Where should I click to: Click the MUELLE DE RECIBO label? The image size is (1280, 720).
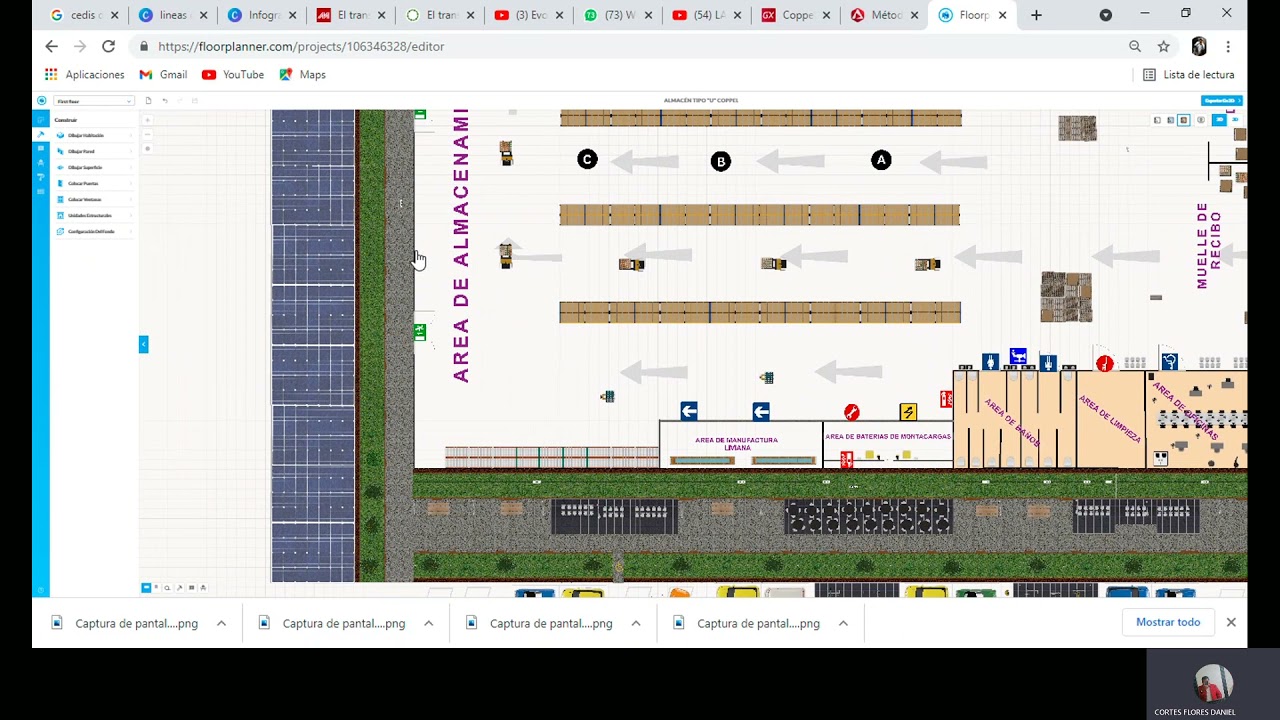click(x=1208, y=246)
